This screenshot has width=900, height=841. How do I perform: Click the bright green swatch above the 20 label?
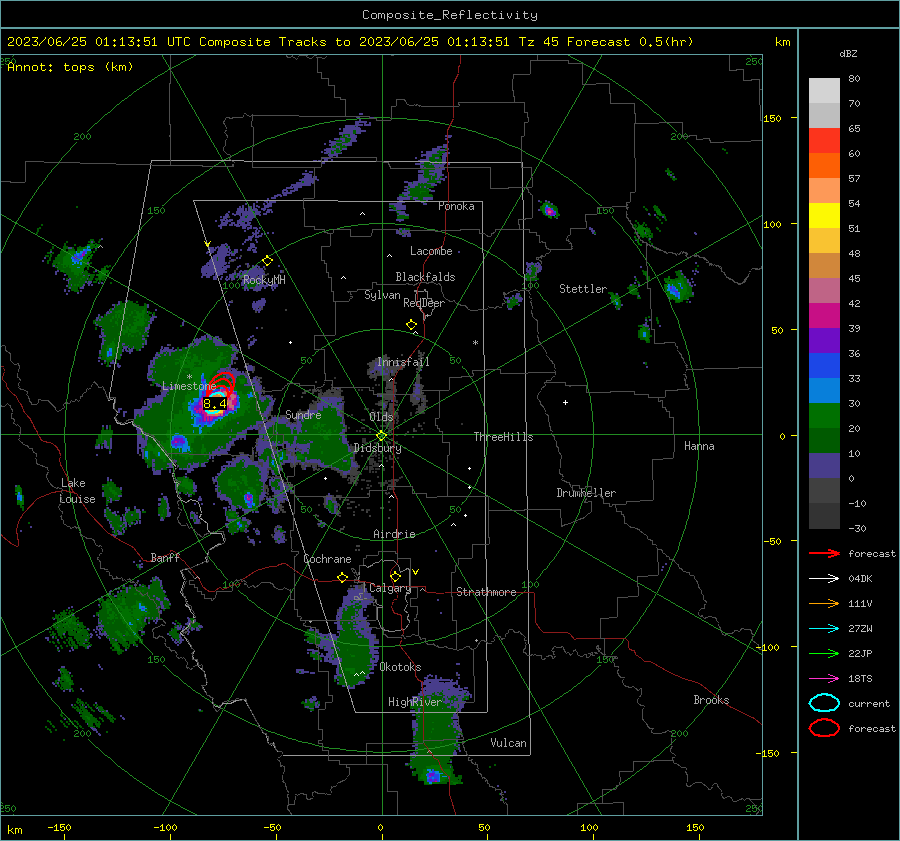(824, 416)
